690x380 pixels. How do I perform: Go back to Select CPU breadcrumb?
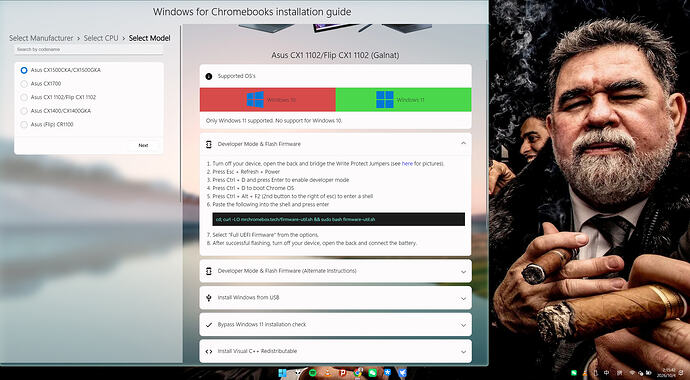pyautogui.click(x=101, y=38)
